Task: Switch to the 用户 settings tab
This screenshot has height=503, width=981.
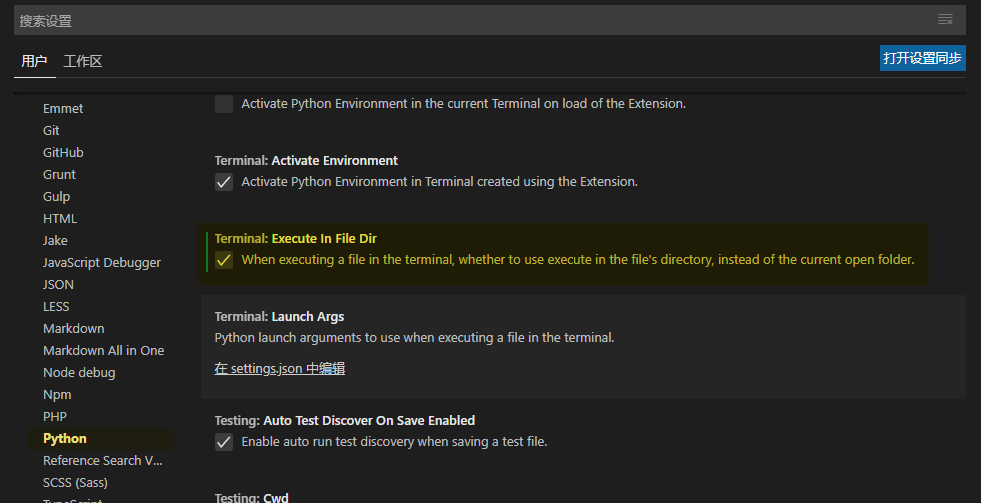Action: [x=35, y=61]
